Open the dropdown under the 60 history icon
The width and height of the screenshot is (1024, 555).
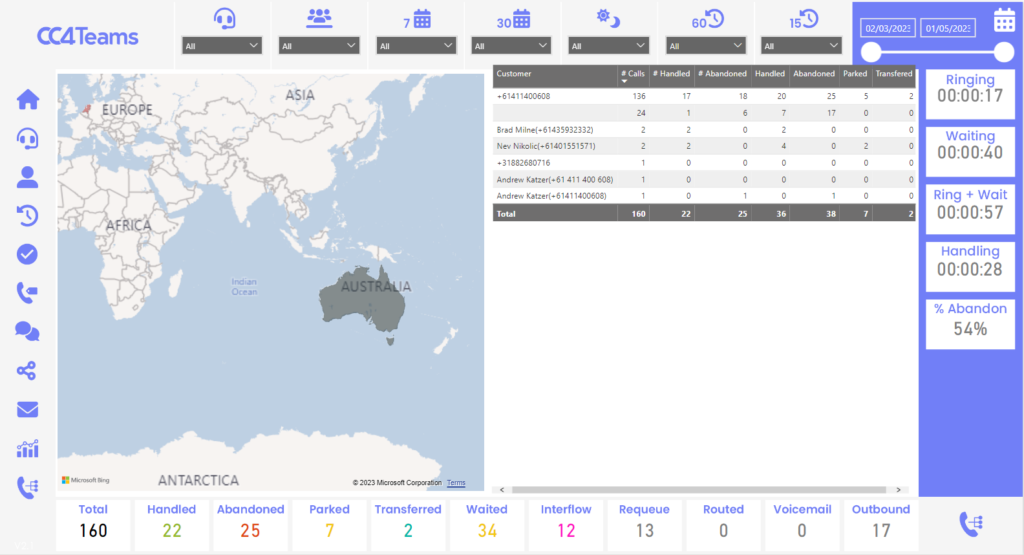coord(706,46)
